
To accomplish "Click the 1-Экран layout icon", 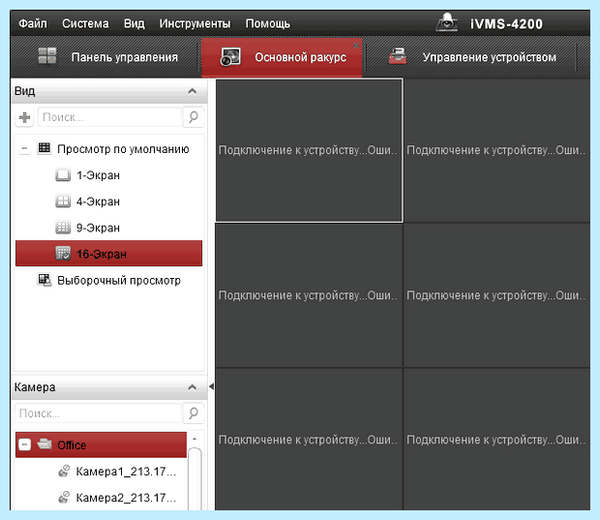I will [x=63, y=175].
